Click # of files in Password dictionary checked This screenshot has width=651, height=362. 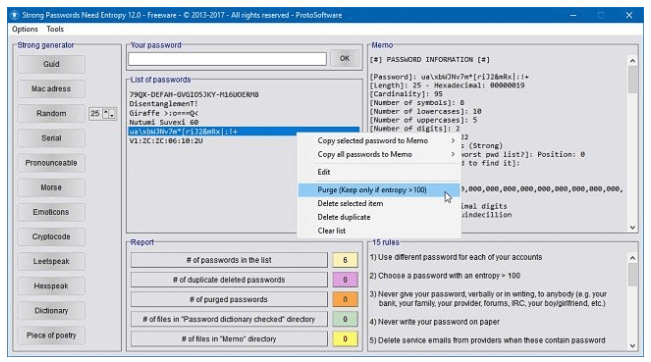pos(229,319)
